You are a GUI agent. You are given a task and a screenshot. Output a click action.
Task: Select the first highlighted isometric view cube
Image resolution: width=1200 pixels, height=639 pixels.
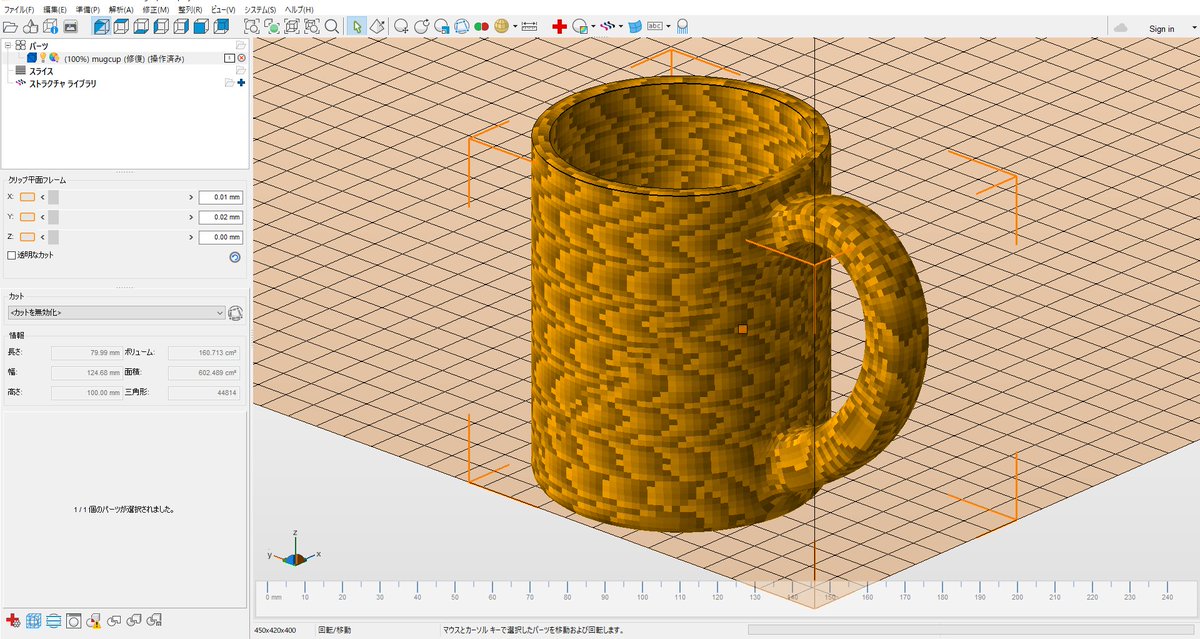(x=102, y=27)
